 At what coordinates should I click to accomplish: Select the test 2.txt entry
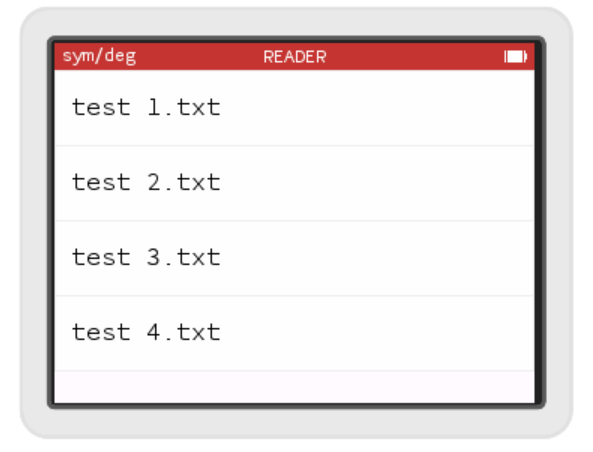(x=295, y=183)
